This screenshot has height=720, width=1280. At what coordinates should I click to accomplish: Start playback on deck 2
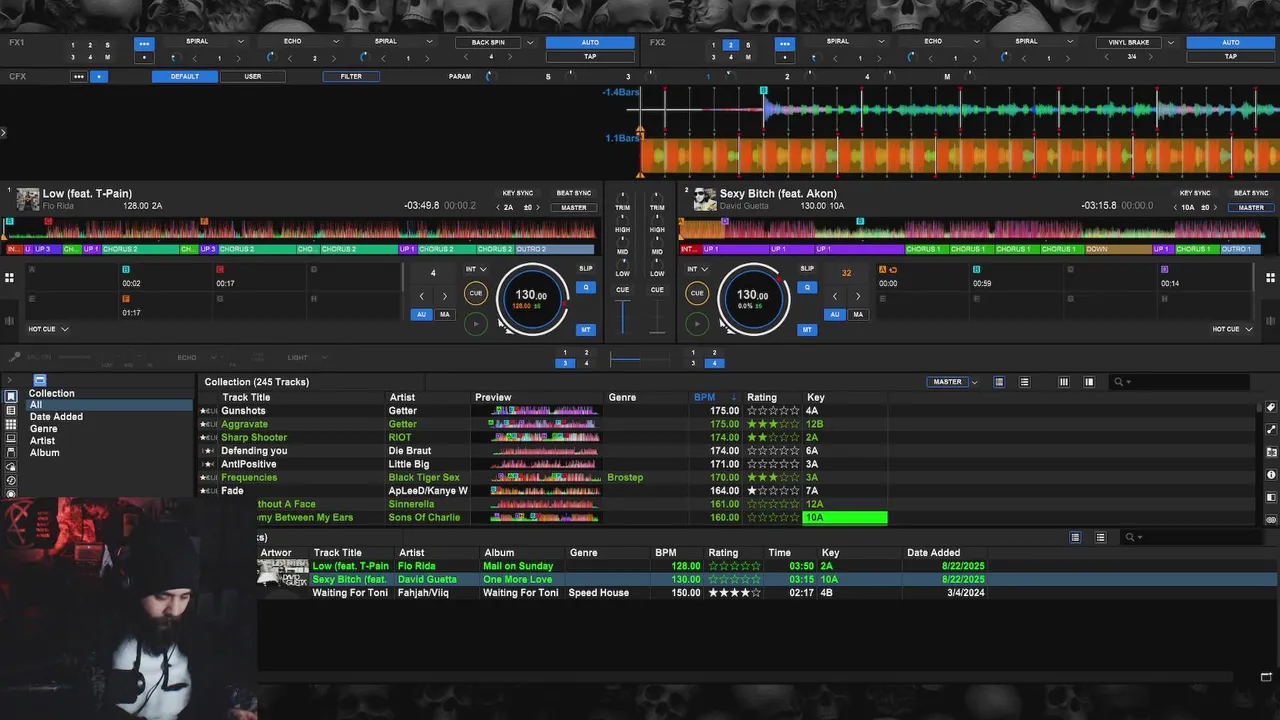click(697, 323)
